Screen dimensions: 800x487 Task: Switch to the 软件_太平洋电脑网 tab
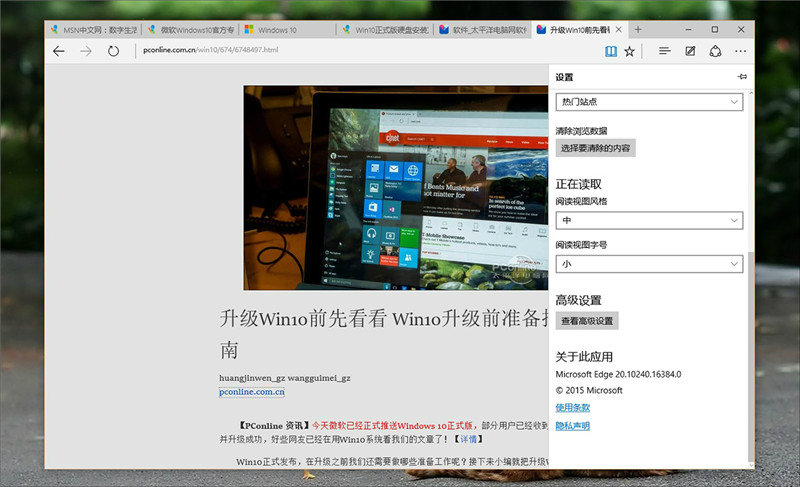[483, 30]
